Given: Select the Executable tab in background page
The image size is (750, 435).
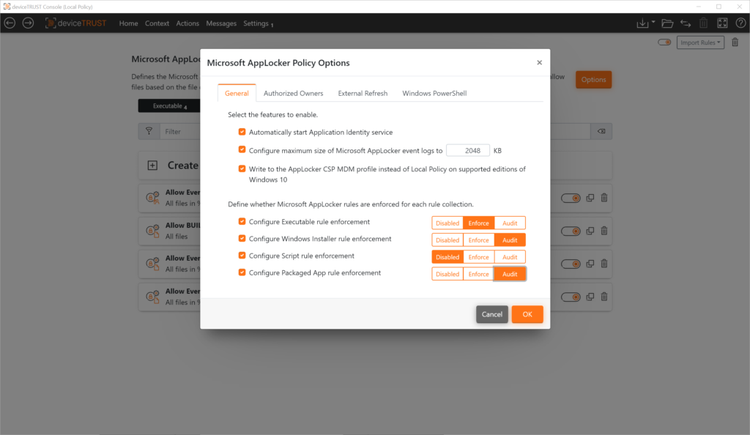Looking at the screenshot, I should pos(169,106).
